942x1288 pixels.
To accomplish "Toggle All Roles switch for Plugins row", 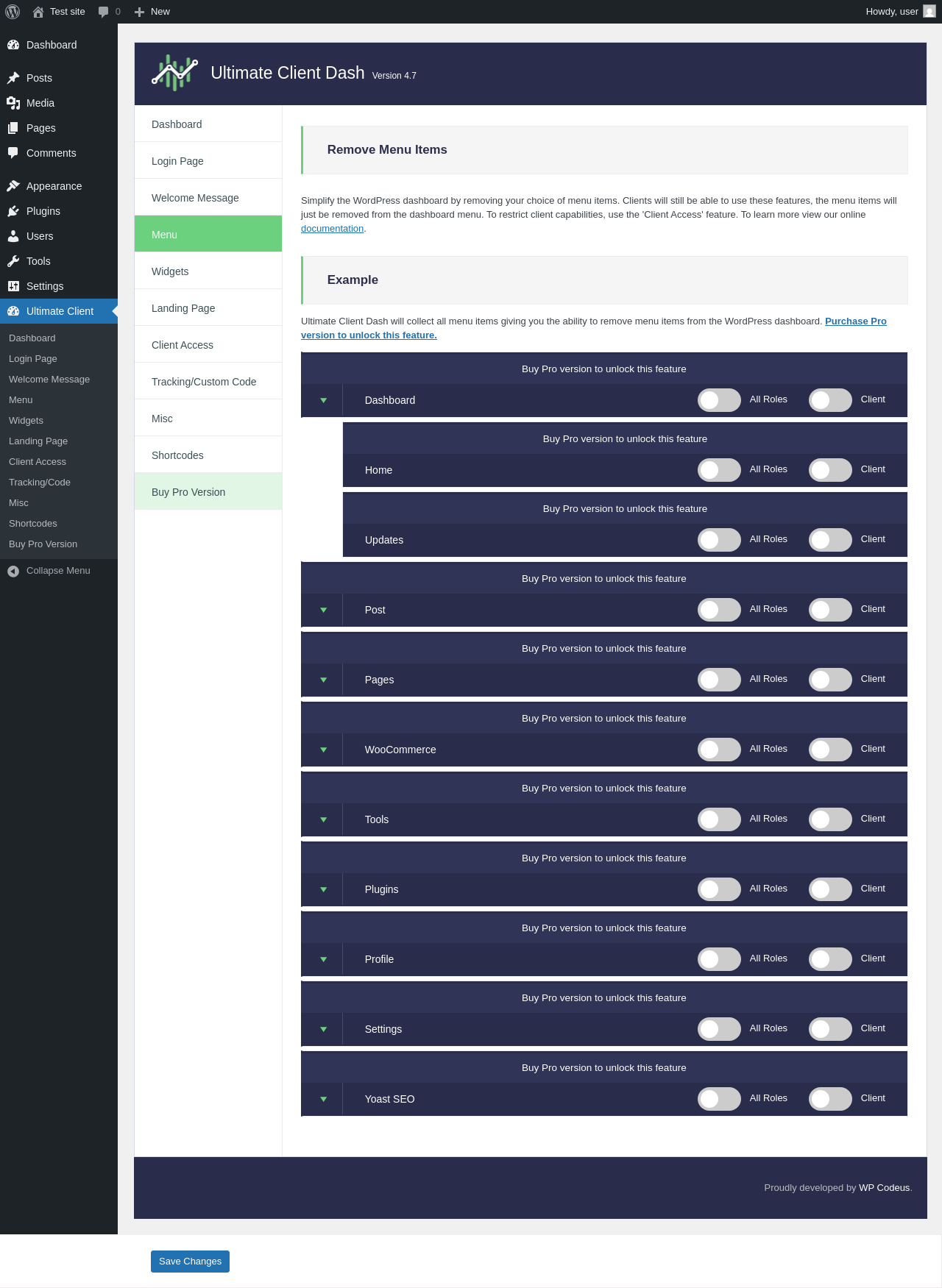I will tap(719, 889).
